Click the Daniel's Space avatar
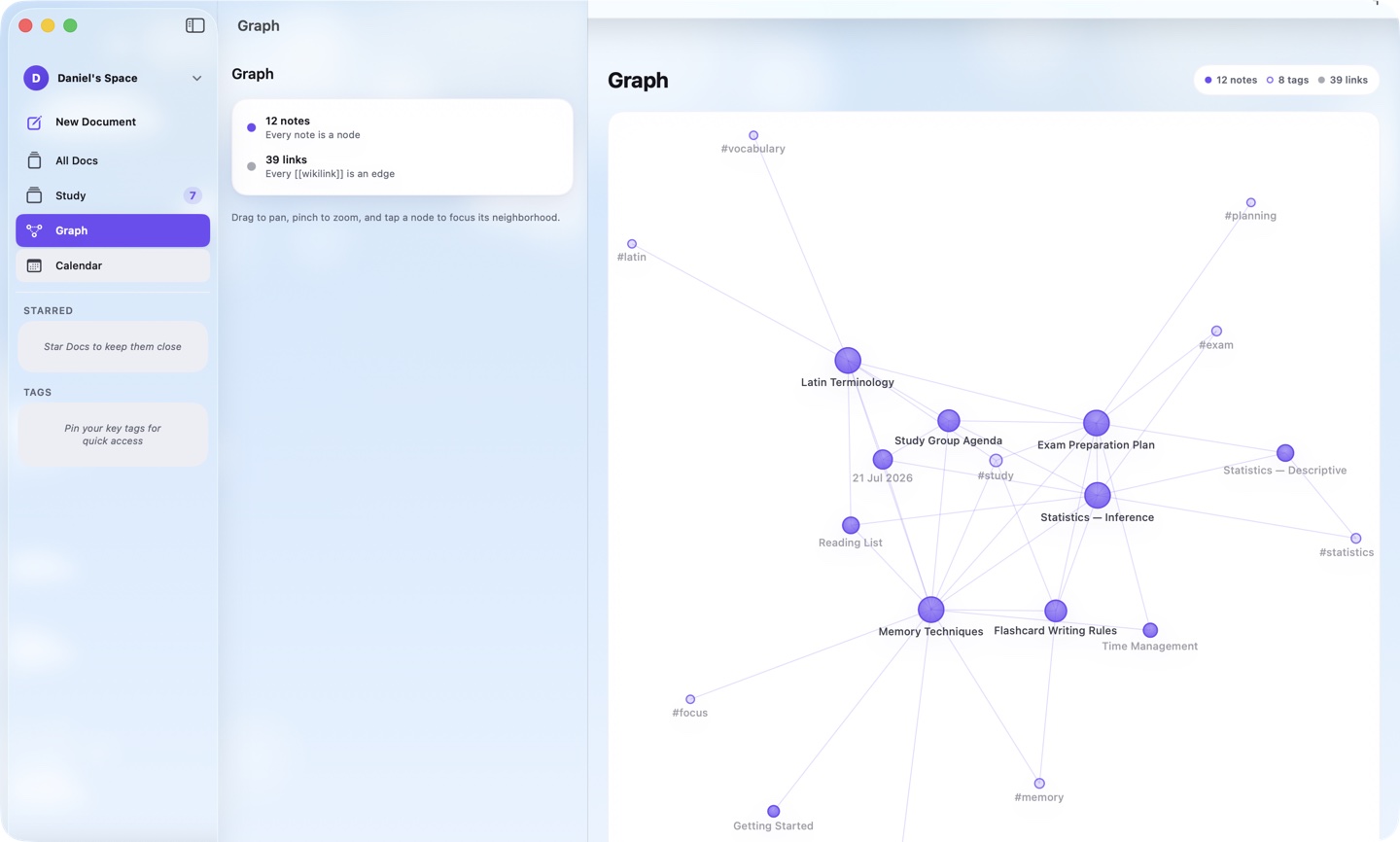Viewport: 1400px width, 842px height. 36,78
